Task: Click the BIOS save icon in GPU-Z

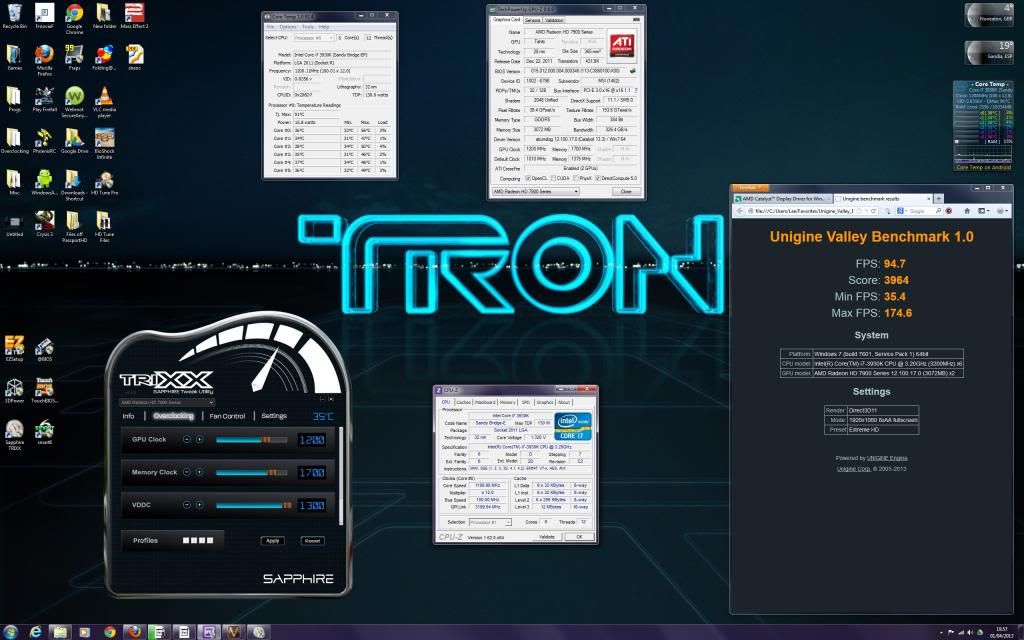Action: [632, 71]
